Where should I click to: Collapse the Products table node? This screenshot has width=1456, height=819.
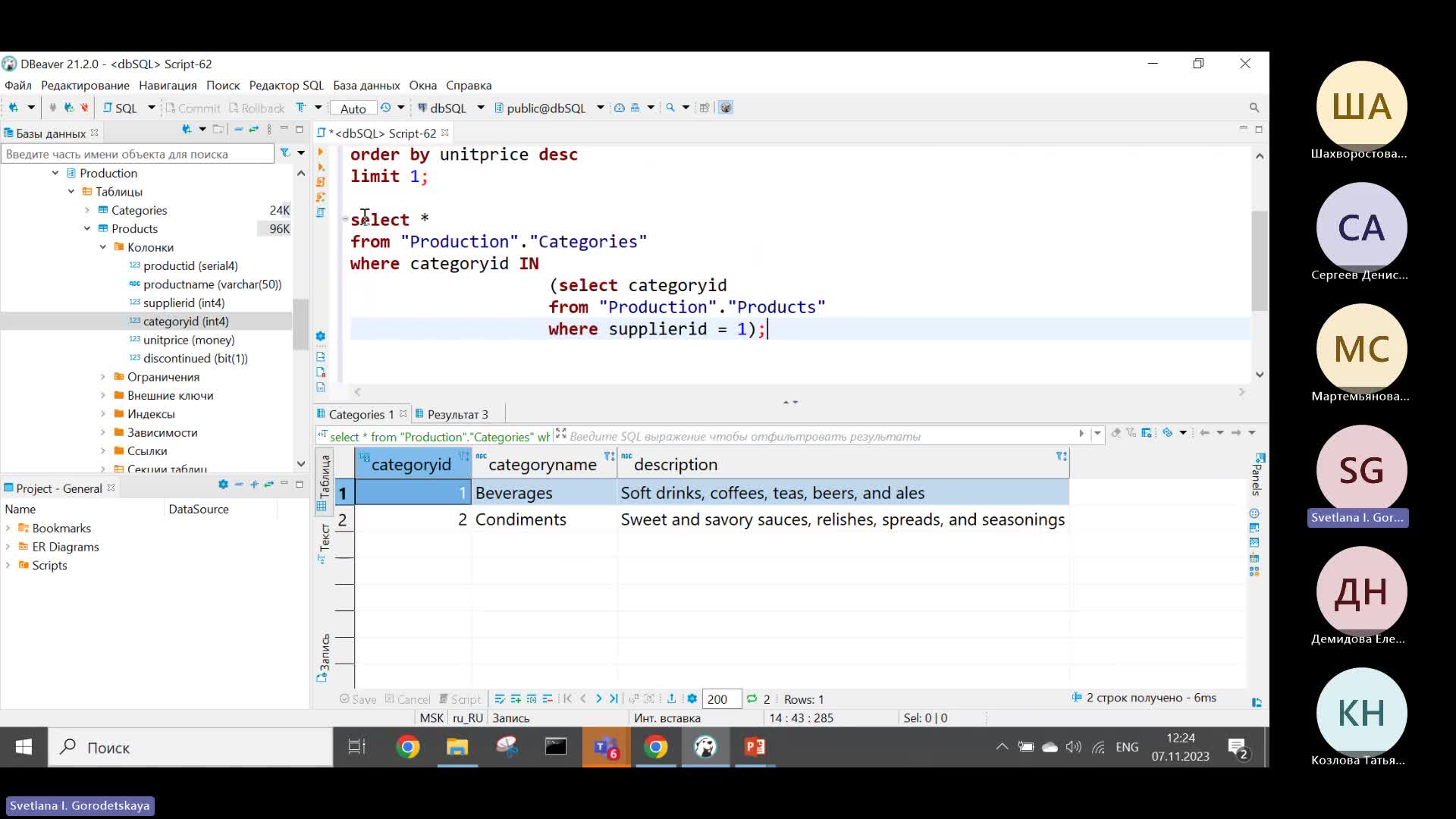(87, 228)
